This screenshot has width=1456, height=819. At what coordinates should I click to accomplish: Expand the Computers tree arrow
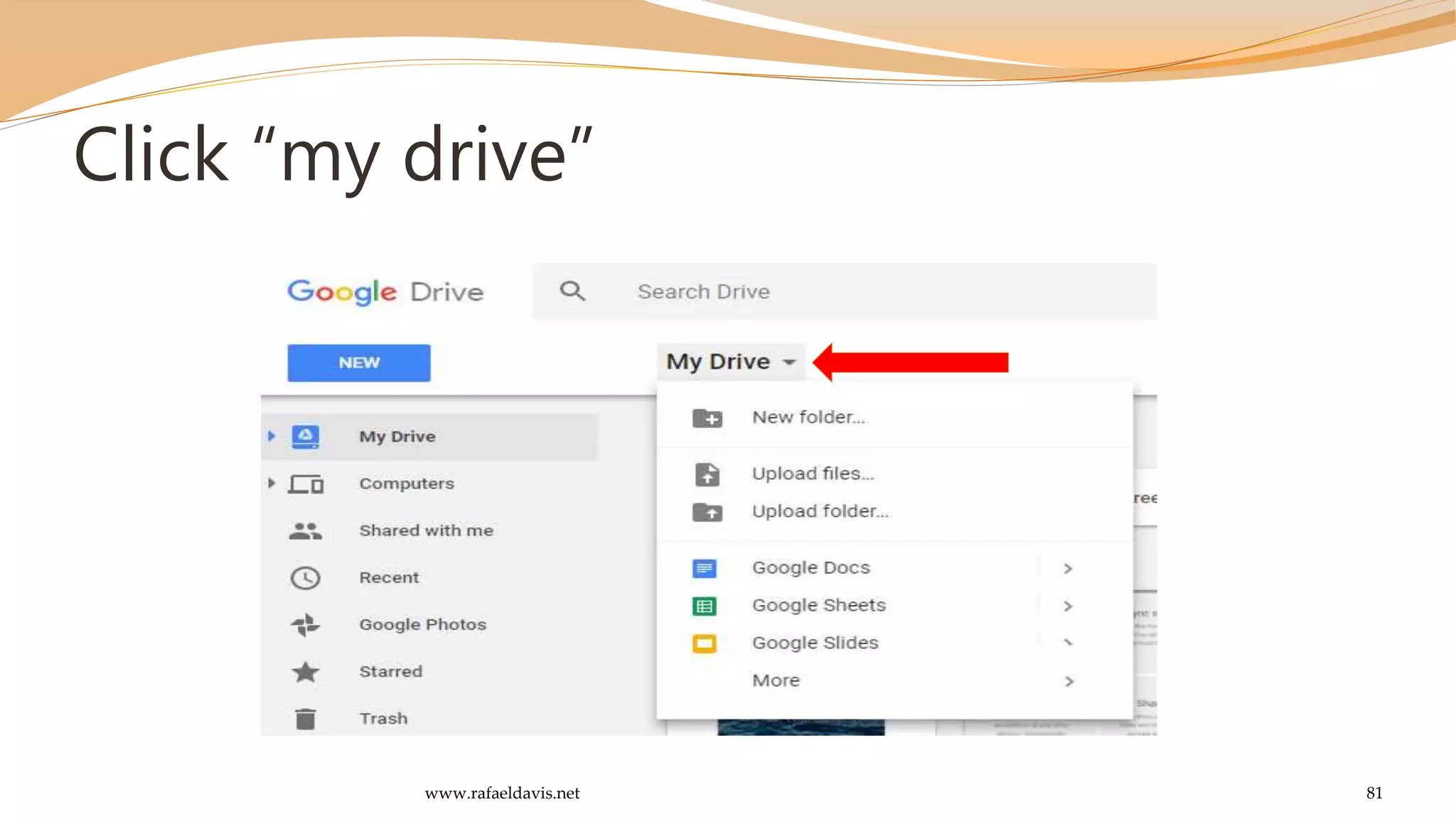[272, 483]
